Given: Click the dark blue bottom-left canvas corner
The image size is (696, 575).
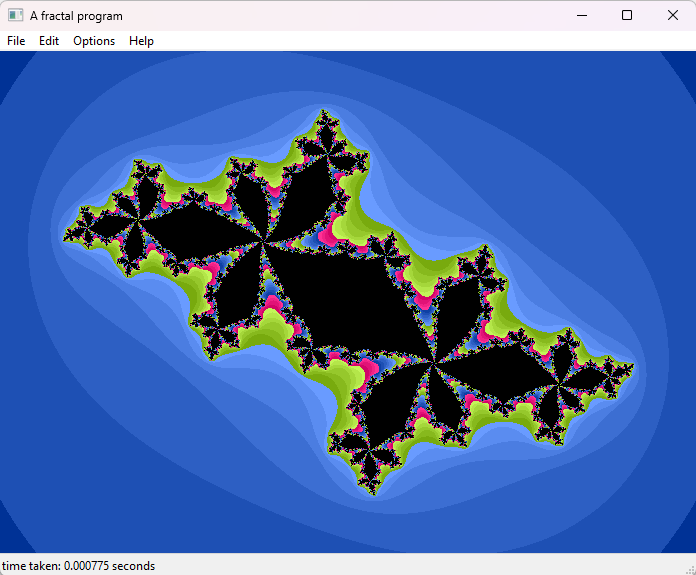Looking at the screenshot, I should tap(8, 544).
